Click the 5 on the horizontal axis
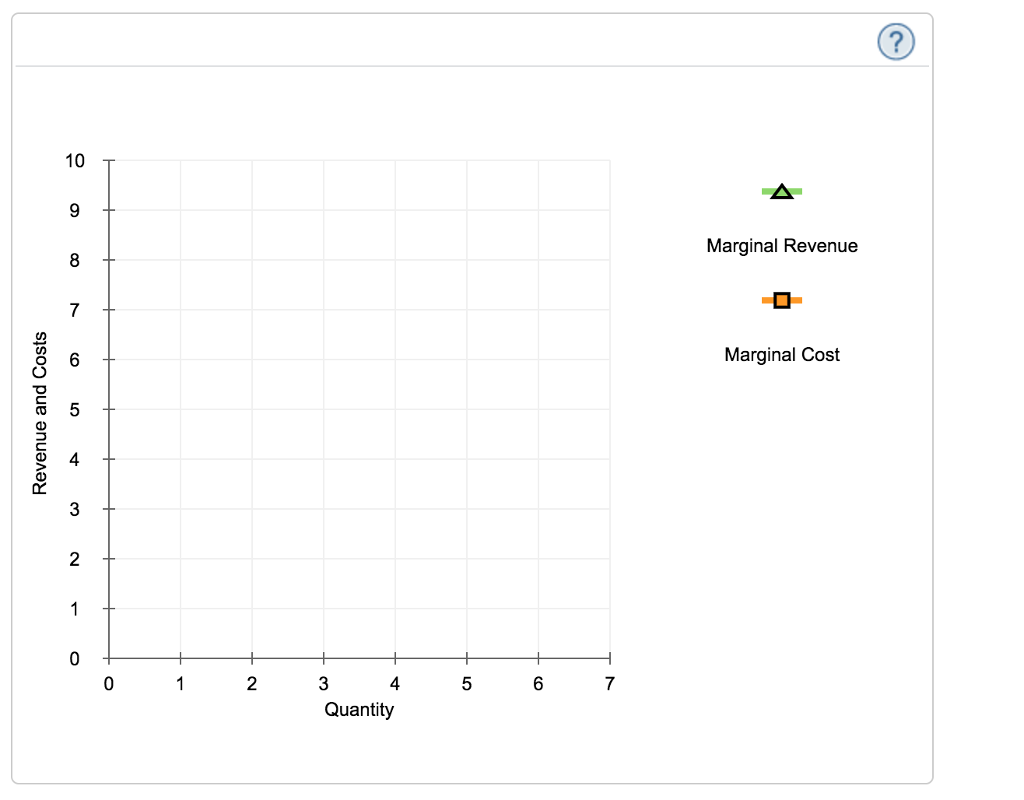 (x=467, y=685)
